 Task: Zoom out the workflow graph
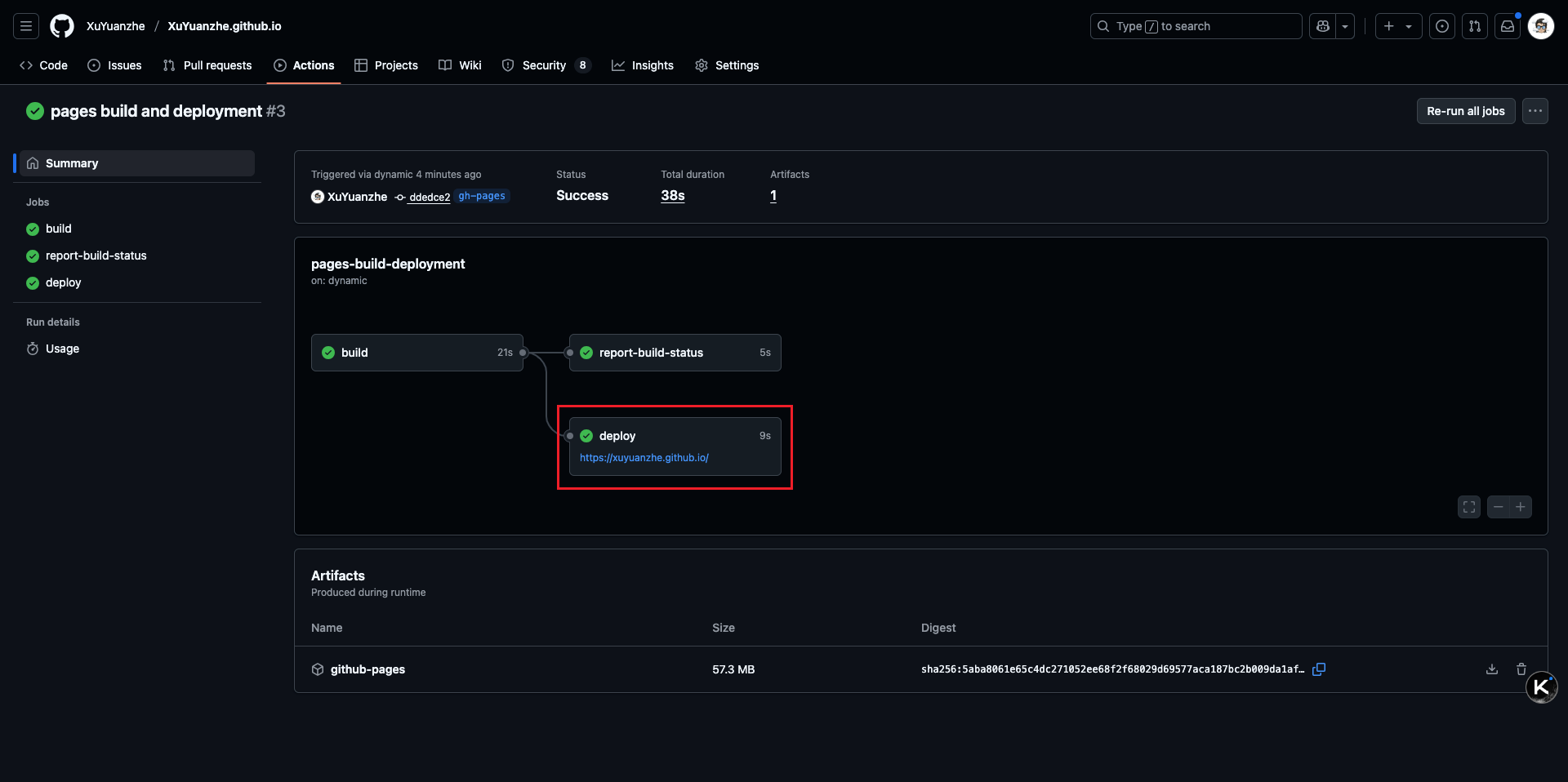1498,507
